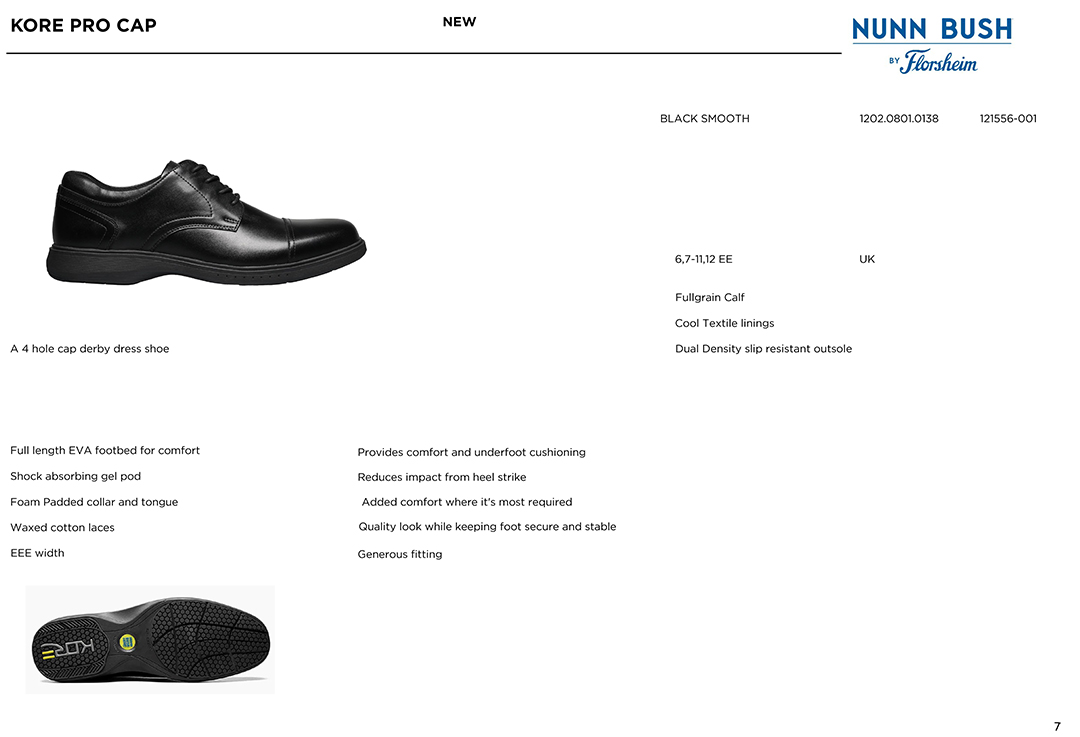This screenshot has width=1080, height=737.
Task: Click page number 7
Action: tap(1057, 727)
